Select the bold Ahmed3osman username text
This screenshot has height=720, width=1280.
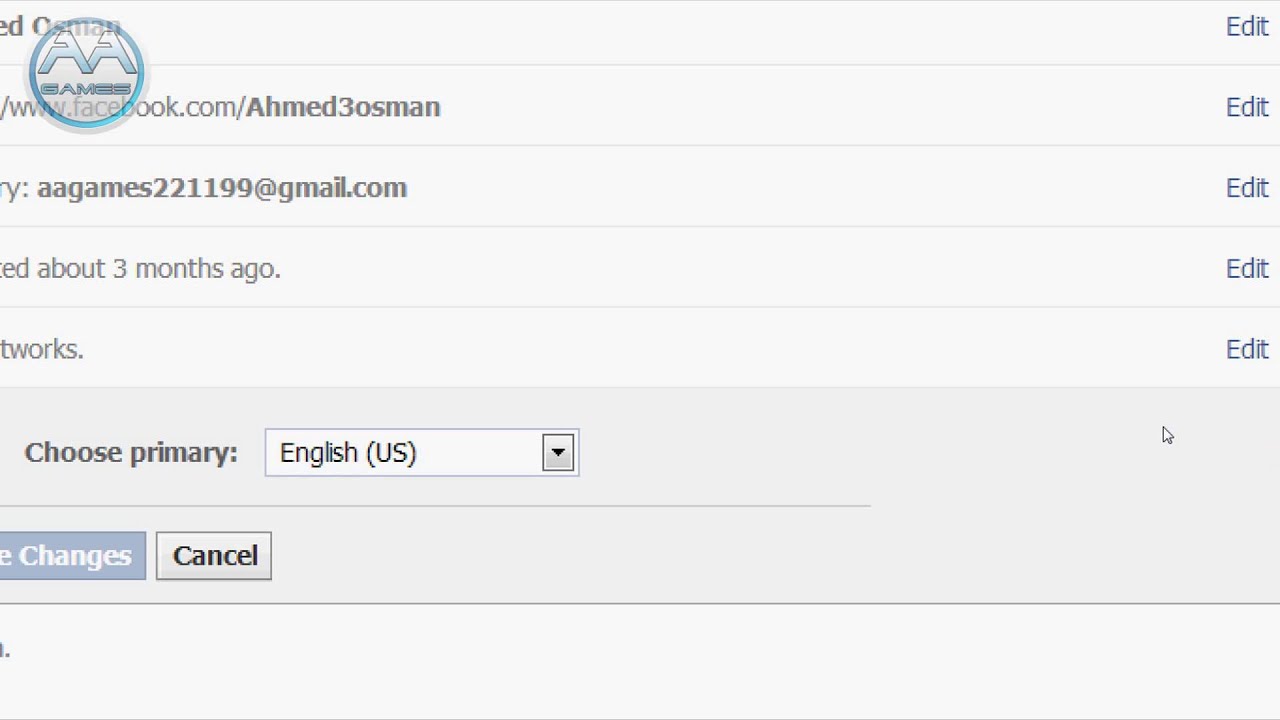[342, 107]
